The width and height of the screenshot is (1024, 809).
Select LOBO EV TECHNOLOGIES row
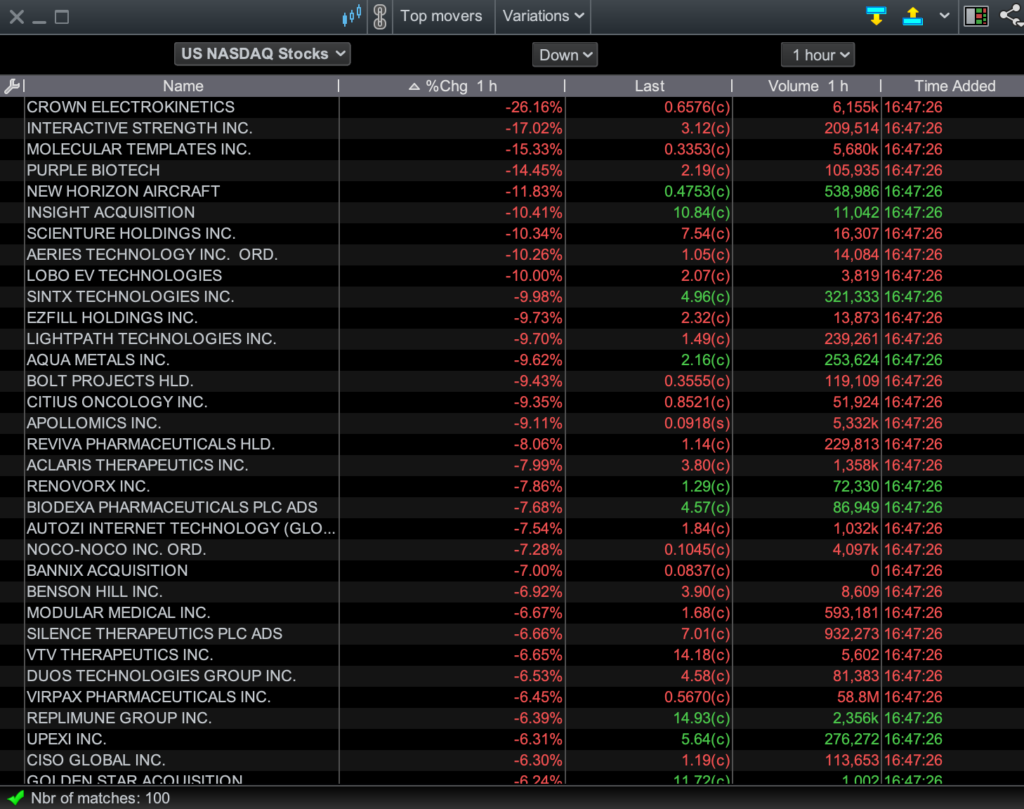pyautogui.click(x=512, y=276)
